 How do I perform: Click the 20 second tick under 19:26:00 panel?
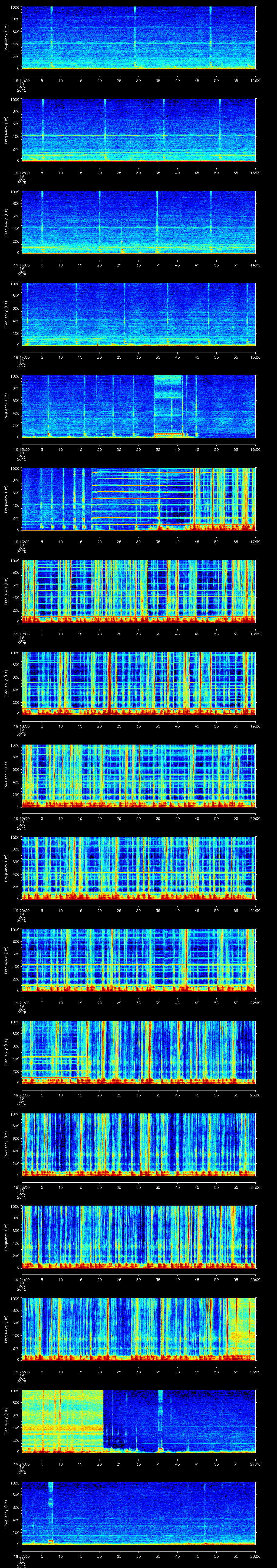[x=100, y=1464]
